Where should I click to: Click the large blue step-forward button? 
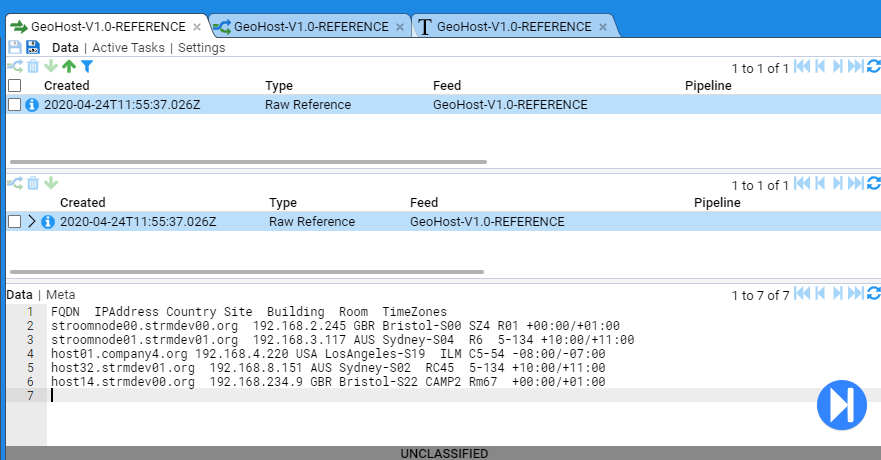coord(841,405)
